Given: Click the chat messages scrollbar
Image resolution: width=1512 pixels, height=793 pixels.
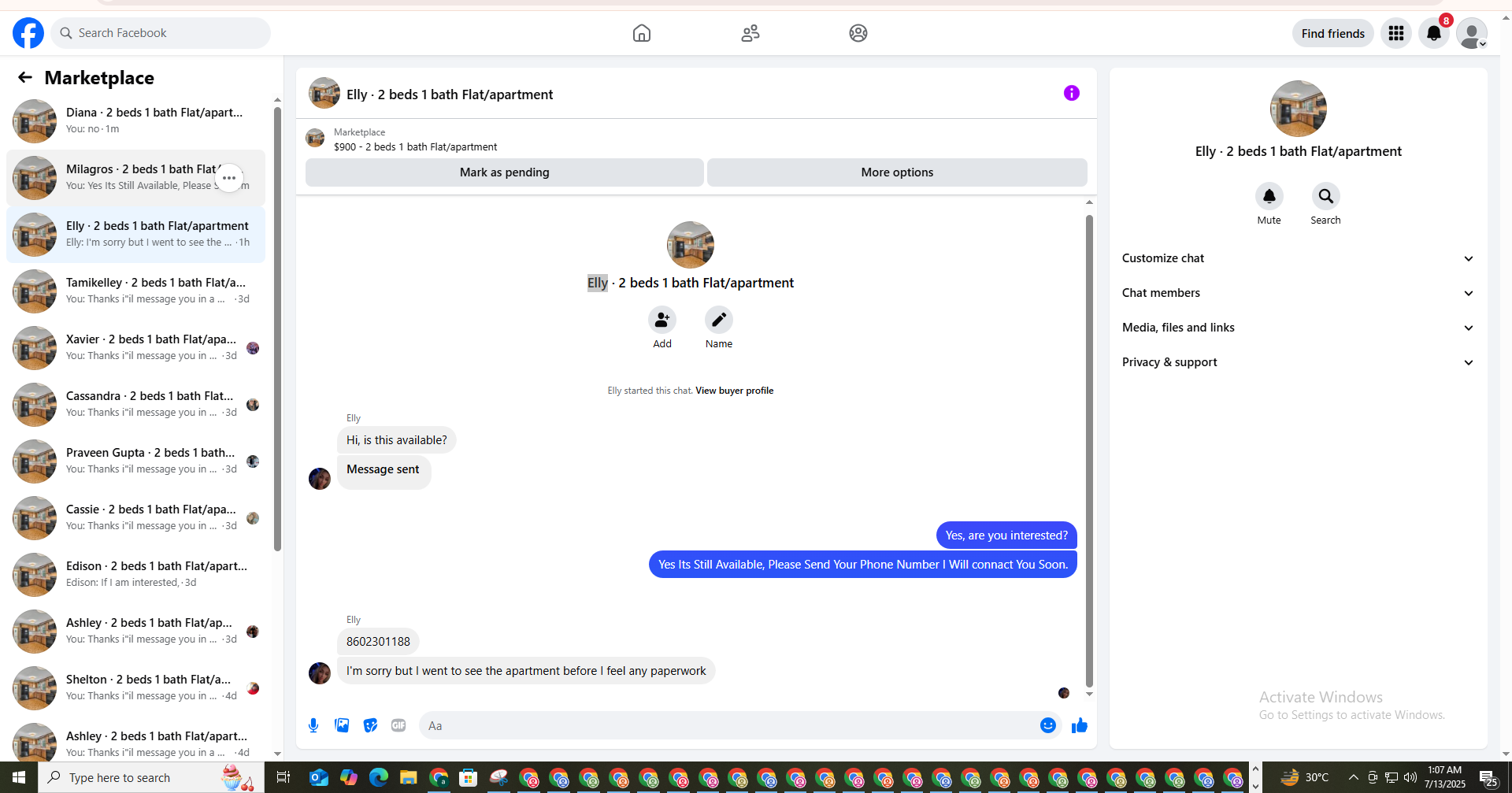Looking at the screenshot, I should pos(1089,450).
